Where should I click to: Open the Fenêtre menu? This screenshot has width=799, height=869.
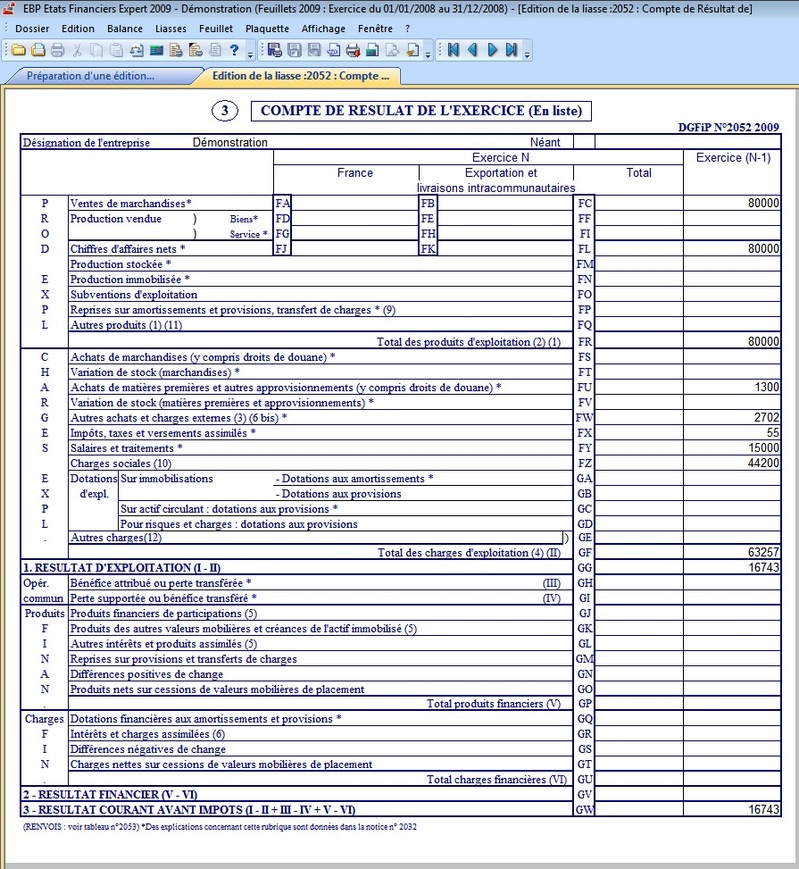click(x=375, y=29)
